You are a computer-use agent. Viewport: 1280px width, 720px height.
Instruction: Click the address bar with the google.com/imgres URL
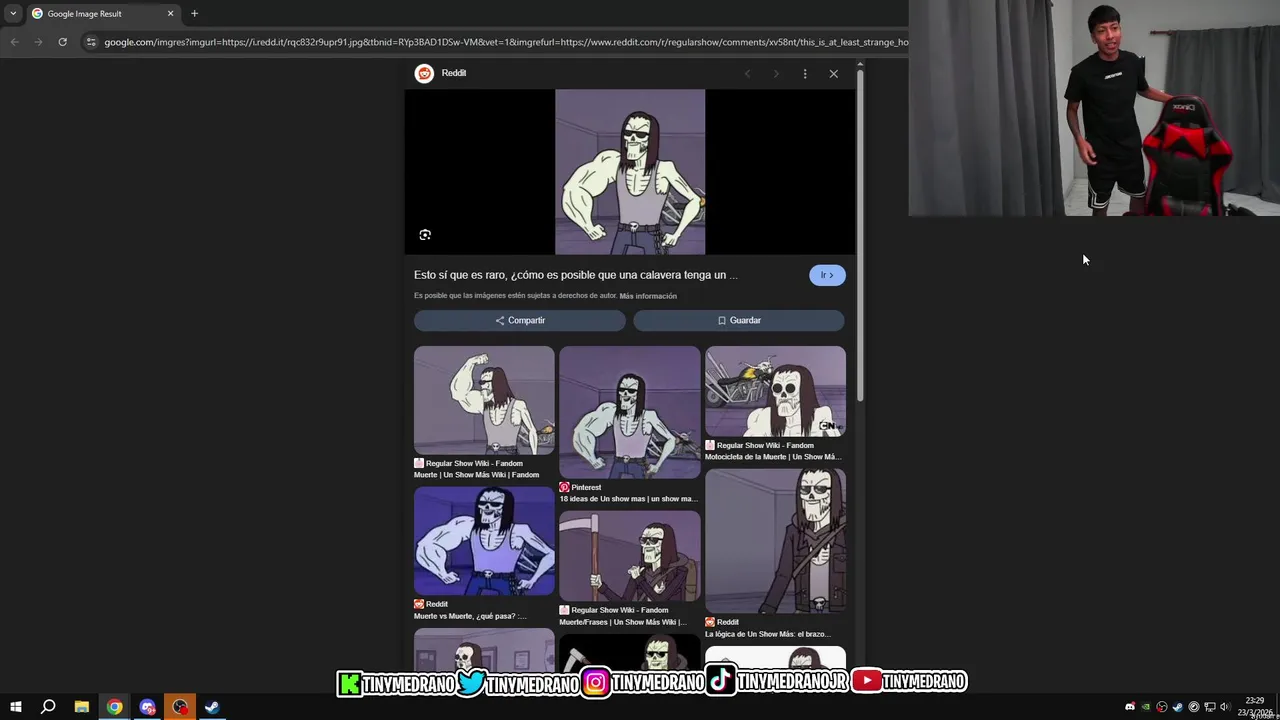505,42
